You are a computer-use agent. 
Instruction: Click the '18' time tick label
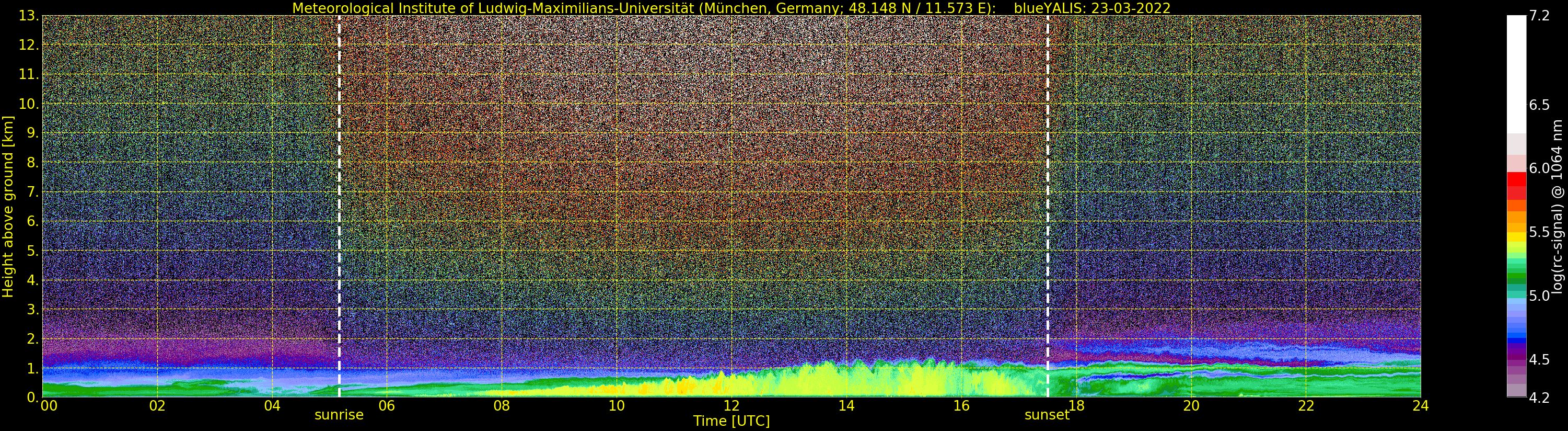pos(1076,406)
